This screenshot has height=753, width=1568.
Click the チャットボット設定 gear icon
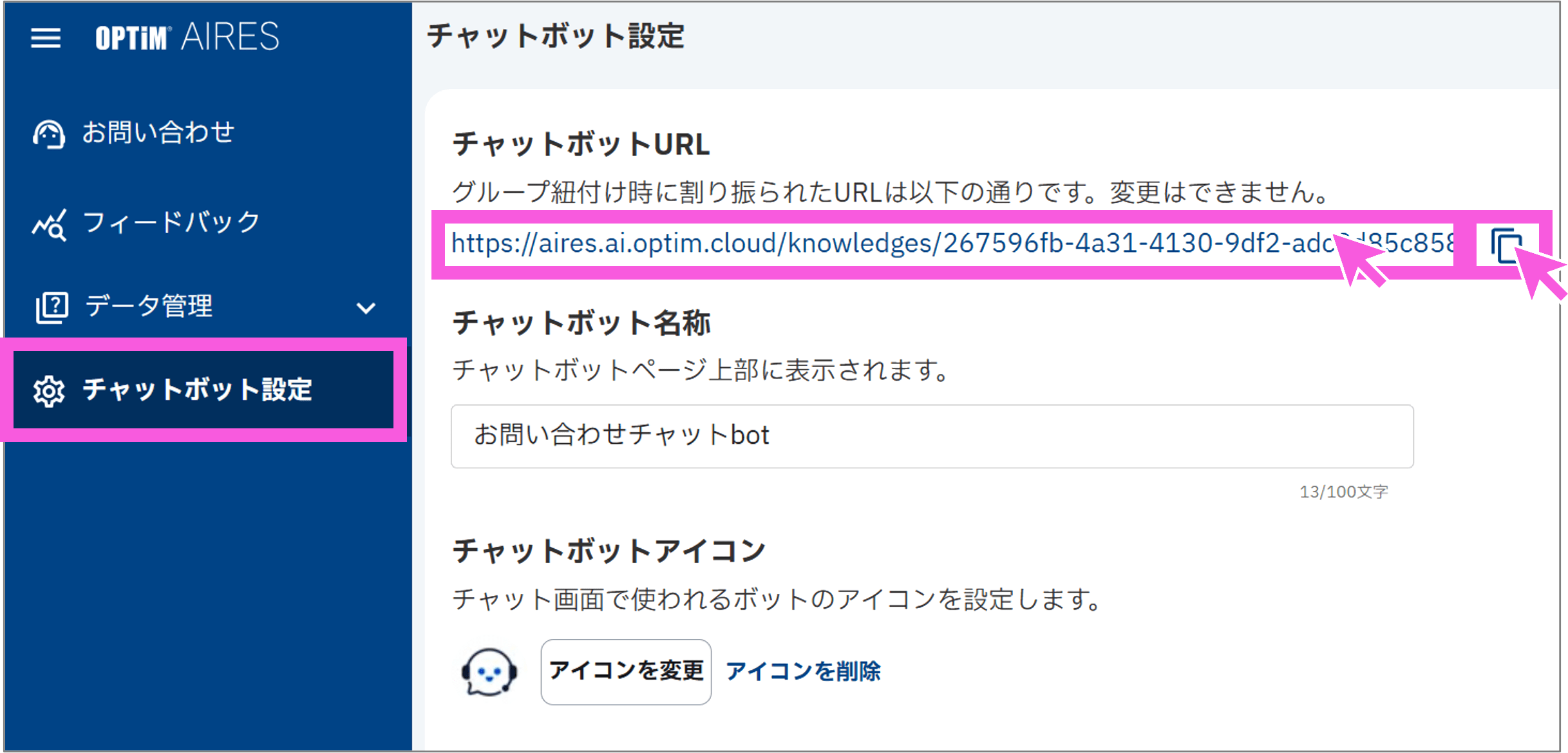click(x=50, y=391)
